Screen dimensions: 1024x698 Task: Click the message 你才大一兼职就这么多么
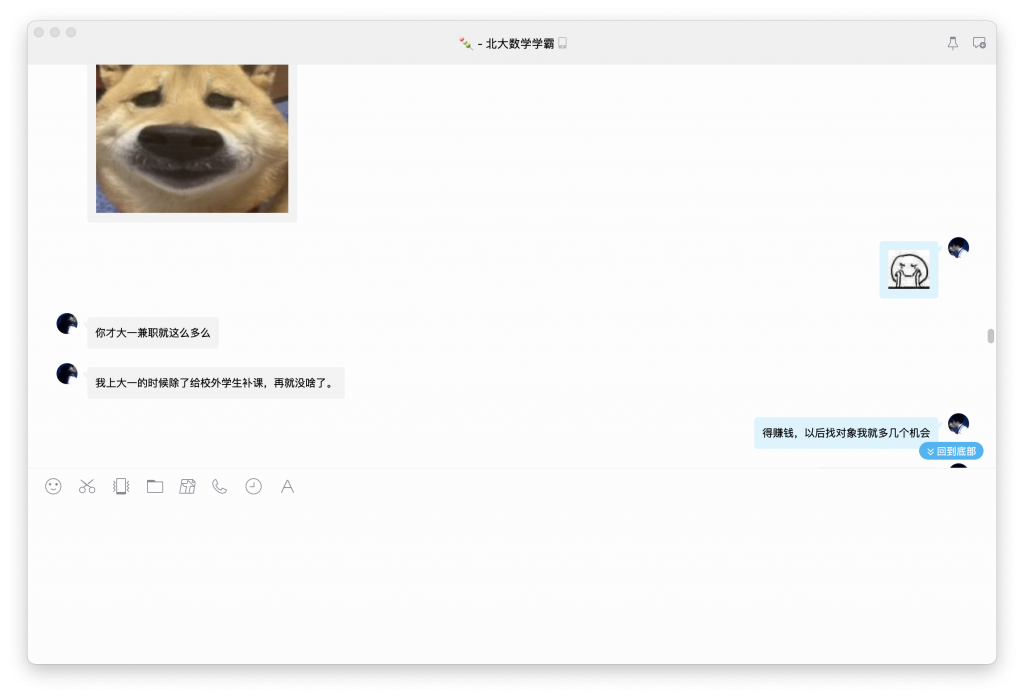pyautogui.click(x=153, y=333)
